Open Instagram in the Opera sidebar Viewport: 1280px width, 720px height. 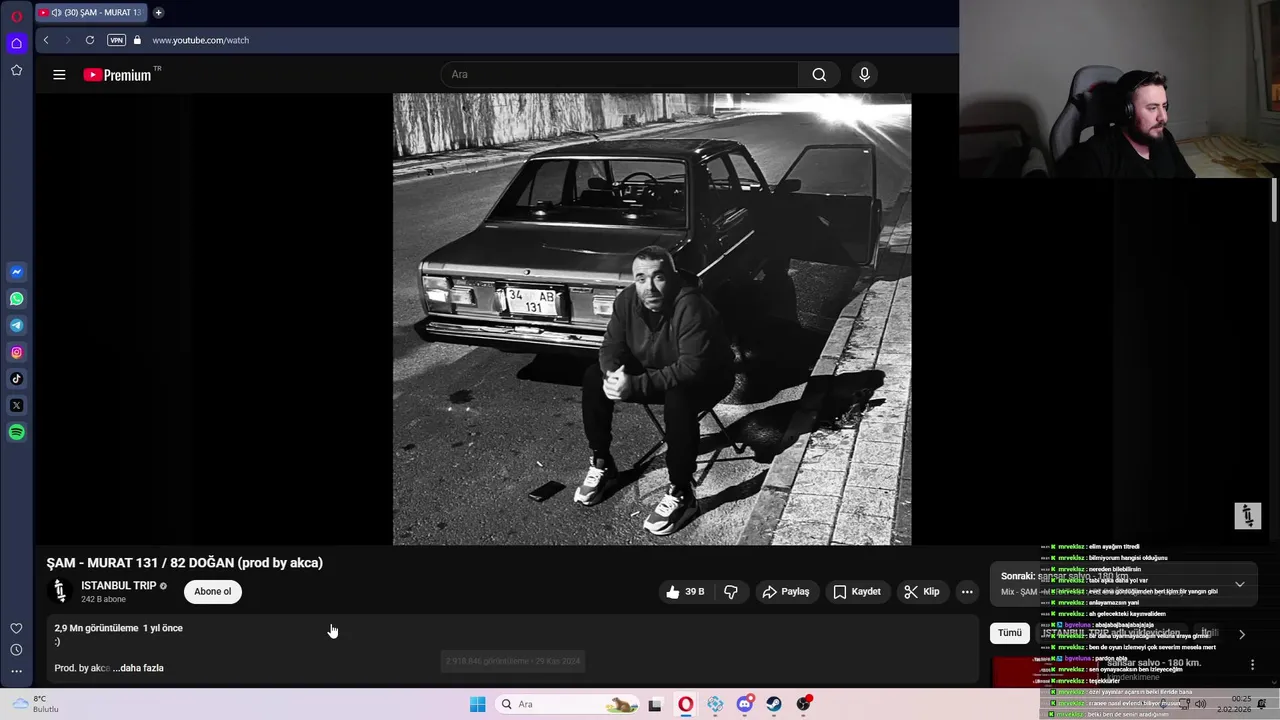[x=16, y=352]
